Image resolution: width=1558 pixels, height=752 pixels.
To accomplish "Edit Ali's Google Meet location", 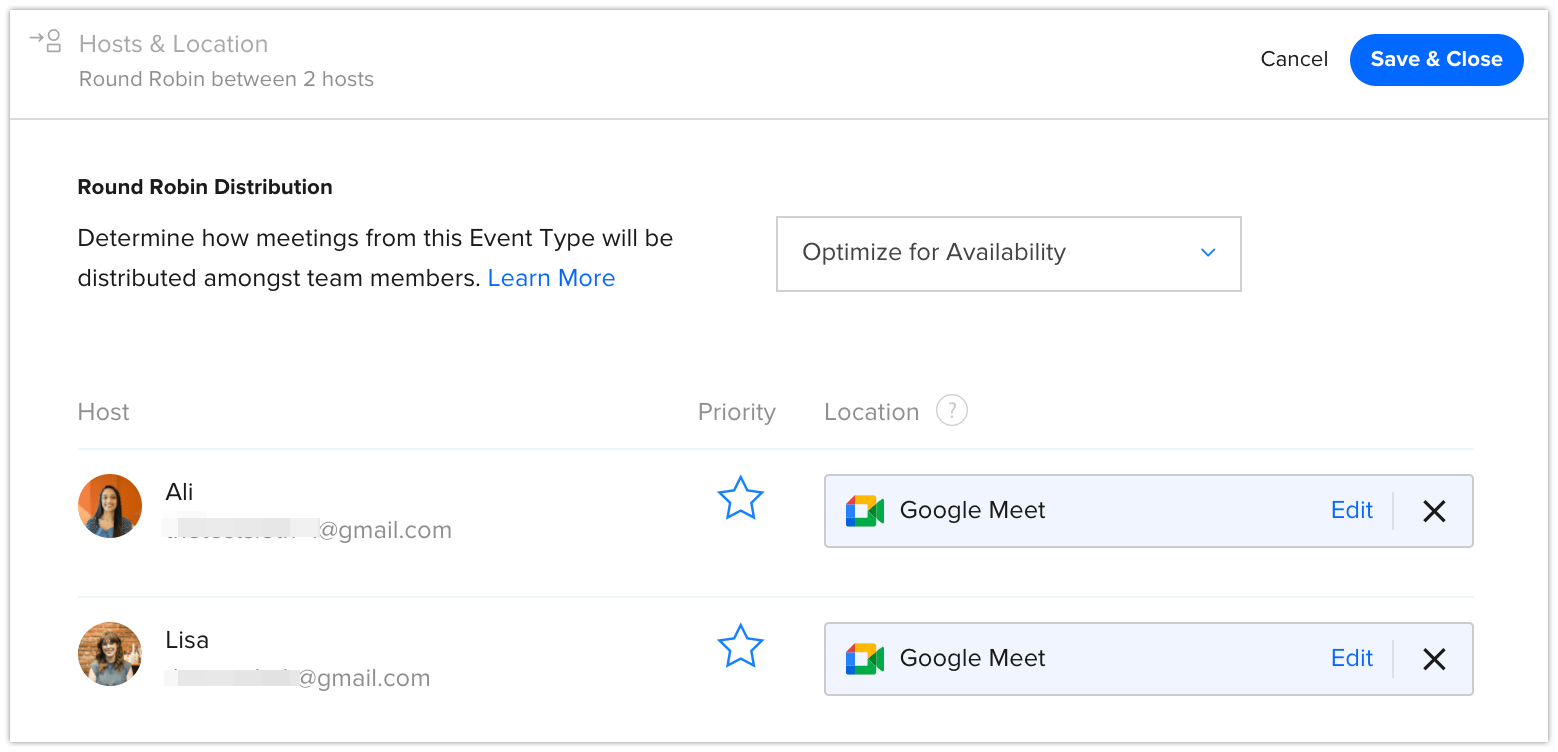I will [1351, 511].
